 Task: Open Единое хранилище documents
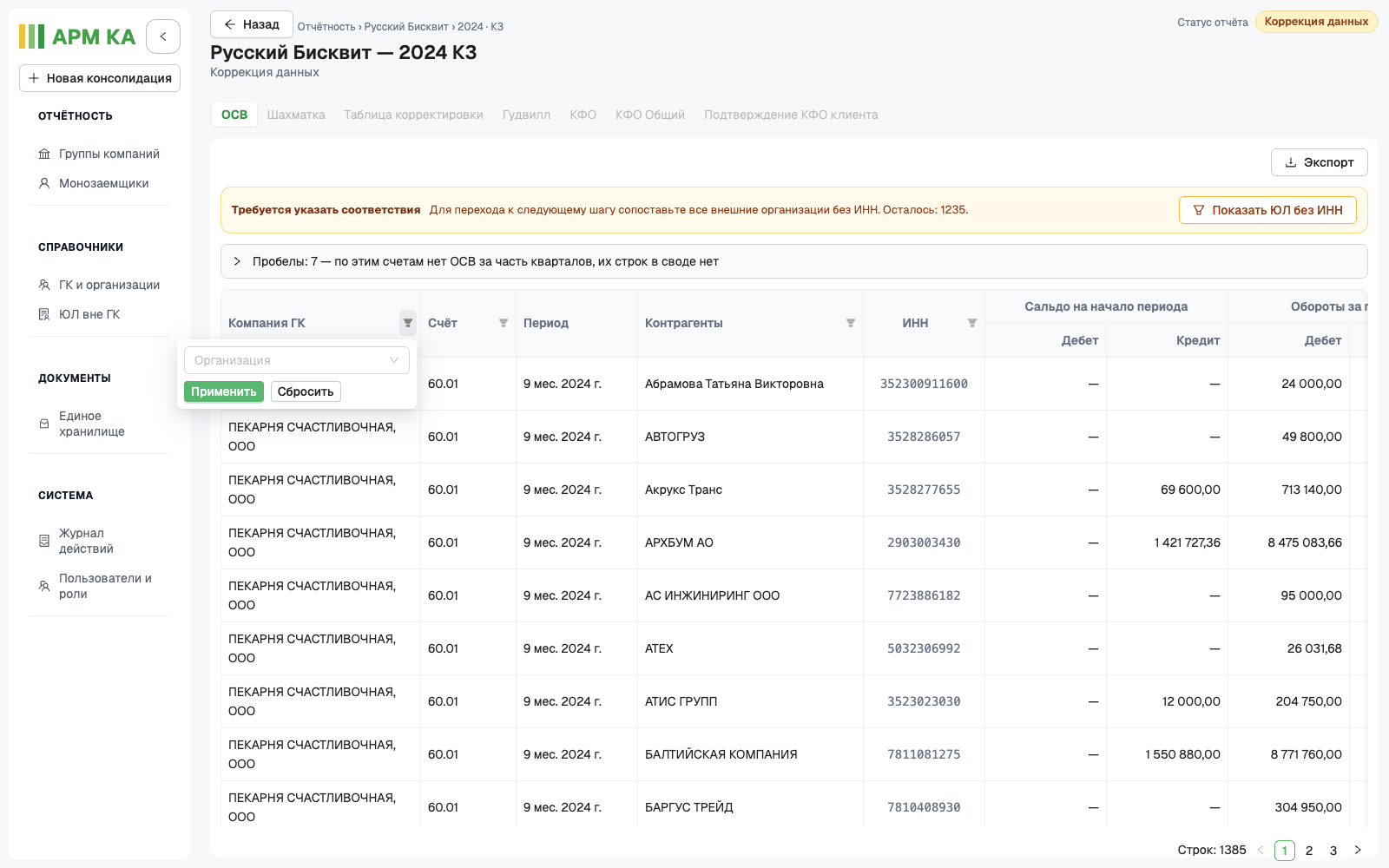pyautogui.click(x=100, y=424)
